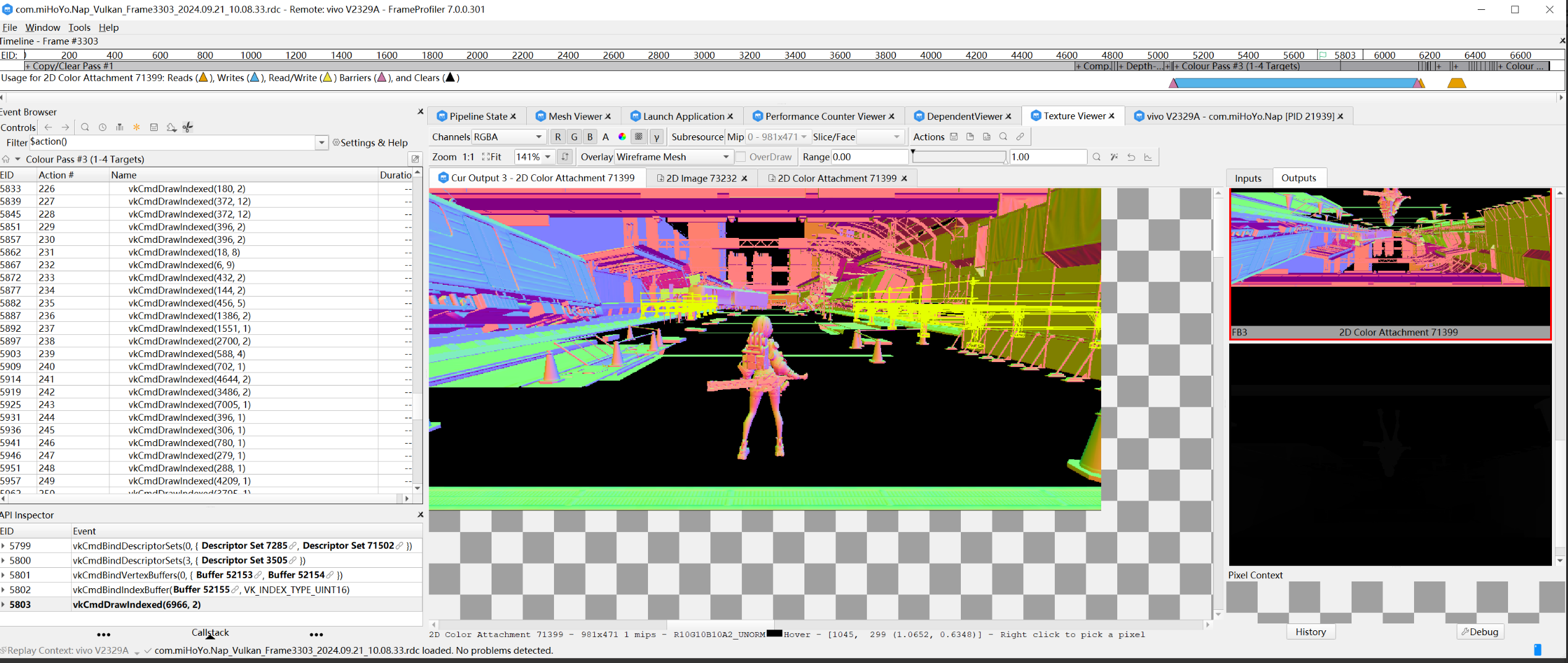Switch to the Pipeline State tab

477,116
